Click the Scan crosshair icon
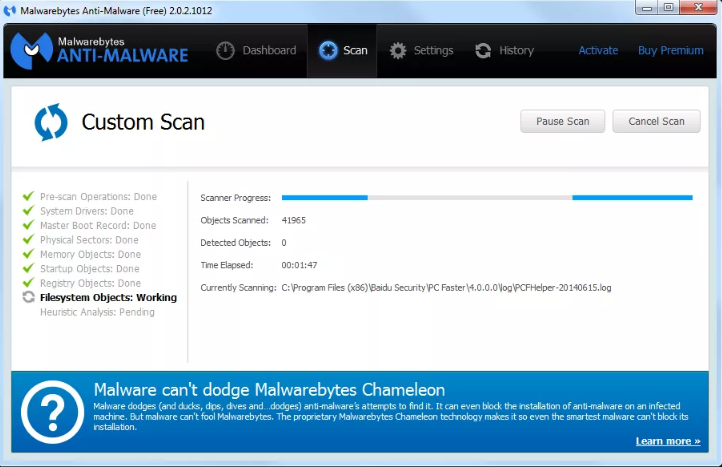Screen dimensions: 722x467 click(328, 50)
